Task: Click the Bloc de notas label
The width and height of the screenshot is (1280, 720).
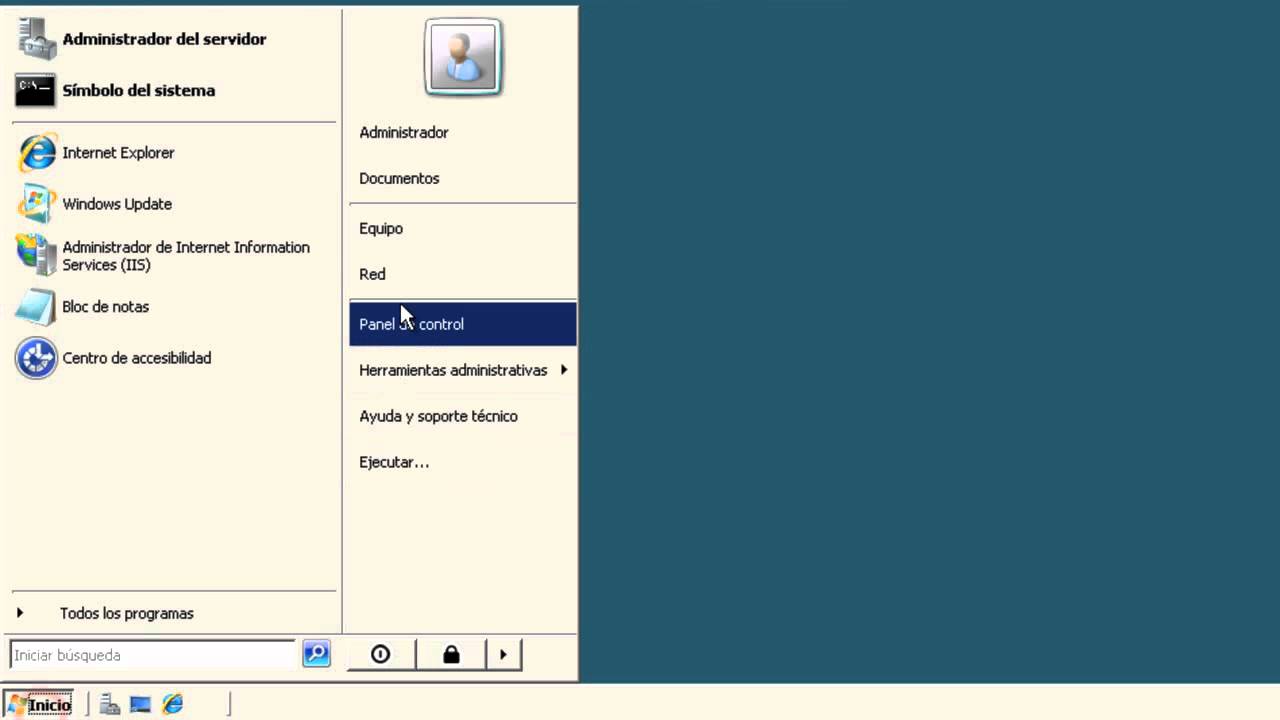Action: pyautogui.click(x=105, y=307)
